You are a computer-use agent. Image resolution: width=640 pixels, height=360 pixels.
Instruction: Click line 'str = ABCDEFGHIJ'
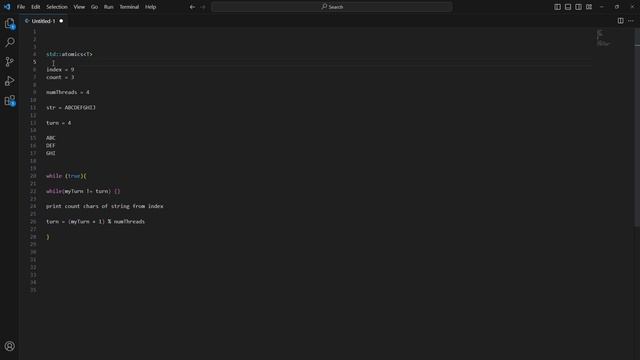tap(71, 108)
